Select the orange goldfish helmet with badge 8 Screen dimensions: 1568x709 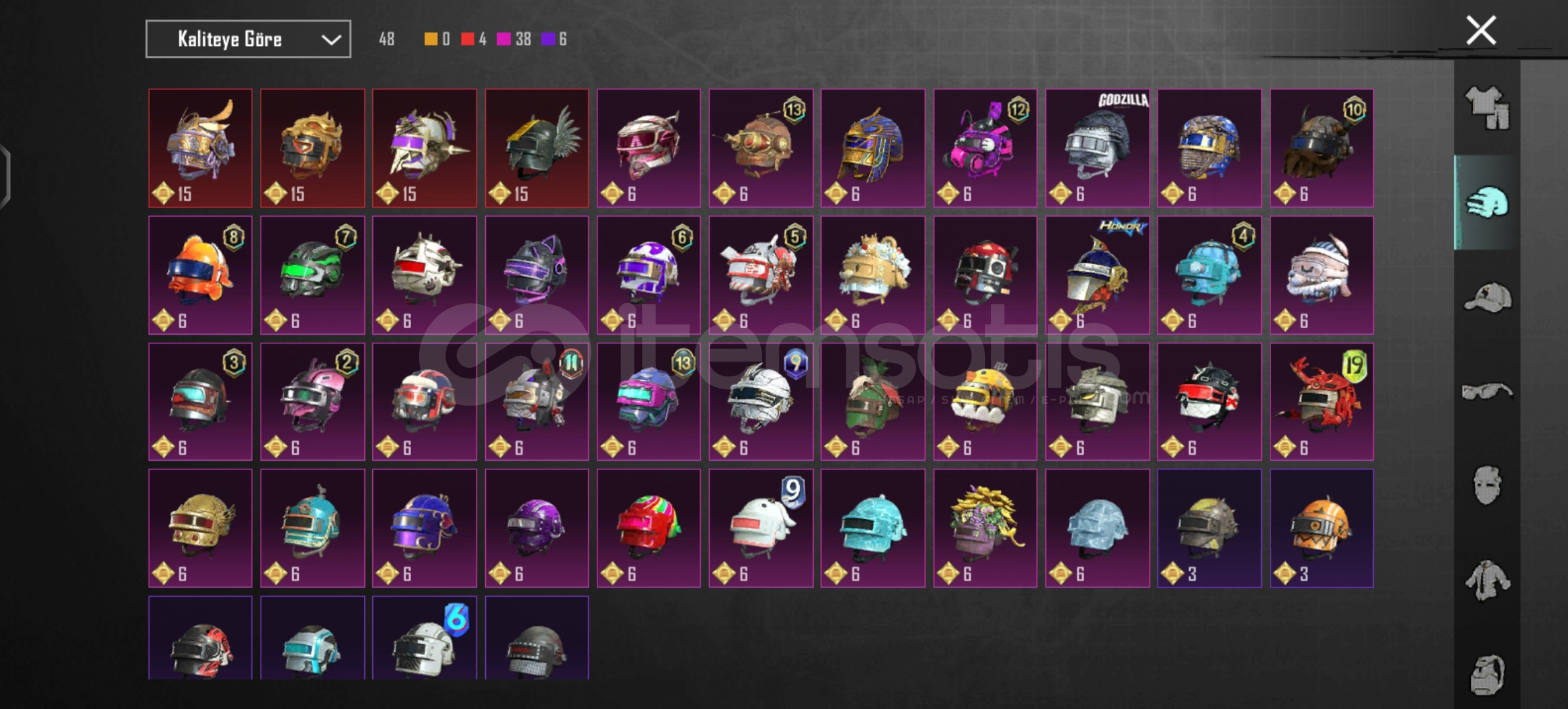point(200,275)
